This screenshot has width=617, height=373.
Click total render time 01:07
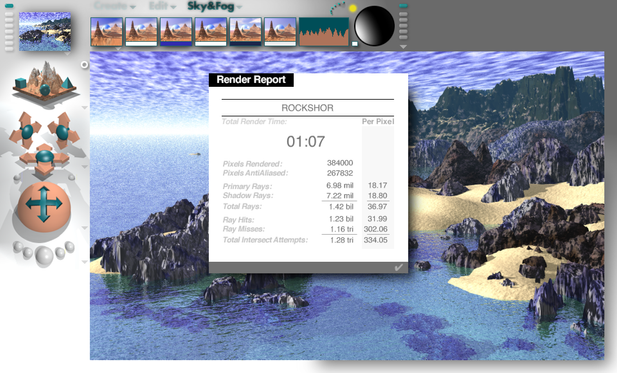(306, 142)
